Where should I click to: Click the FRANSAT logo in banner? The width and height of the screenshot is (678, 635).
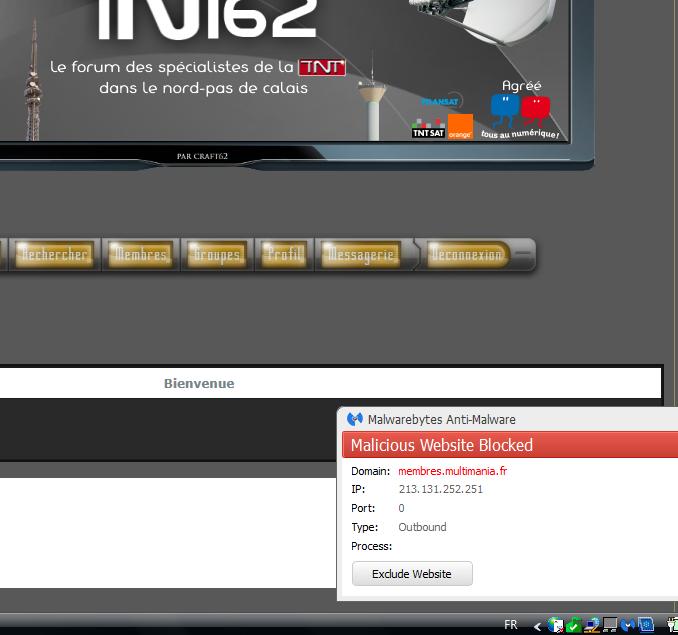(x=441, y=102)
